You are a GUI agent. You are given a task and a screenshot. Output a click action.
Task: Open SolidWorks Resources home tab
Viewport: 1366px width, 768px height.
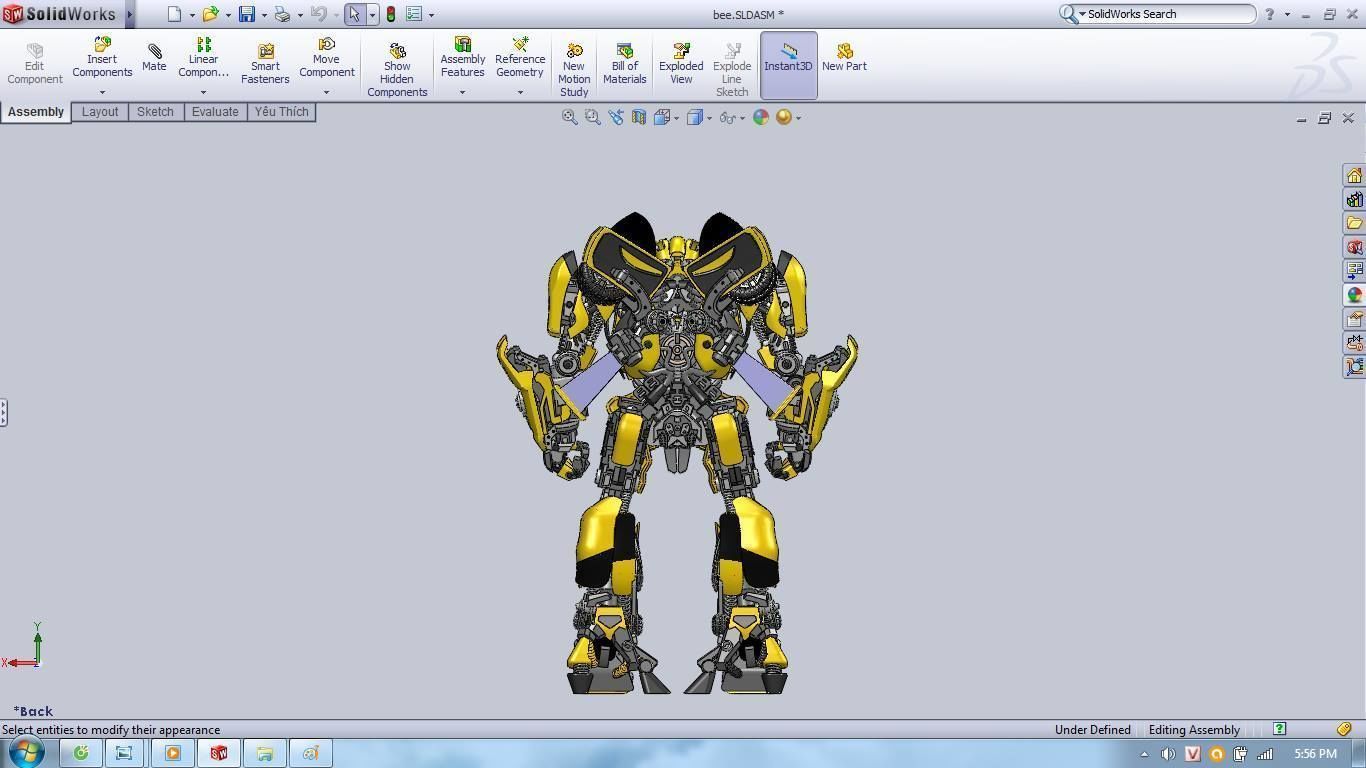pos(1354,176)
